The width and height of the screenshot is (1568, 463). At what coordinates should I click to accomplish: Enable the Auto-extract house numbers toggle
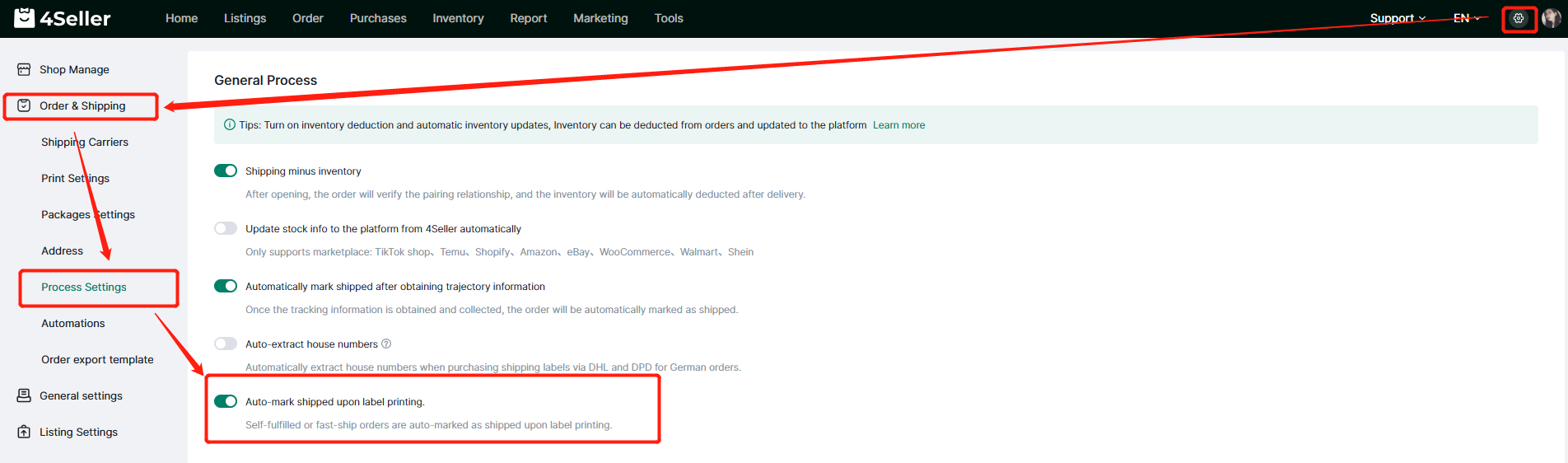point(226,344)
